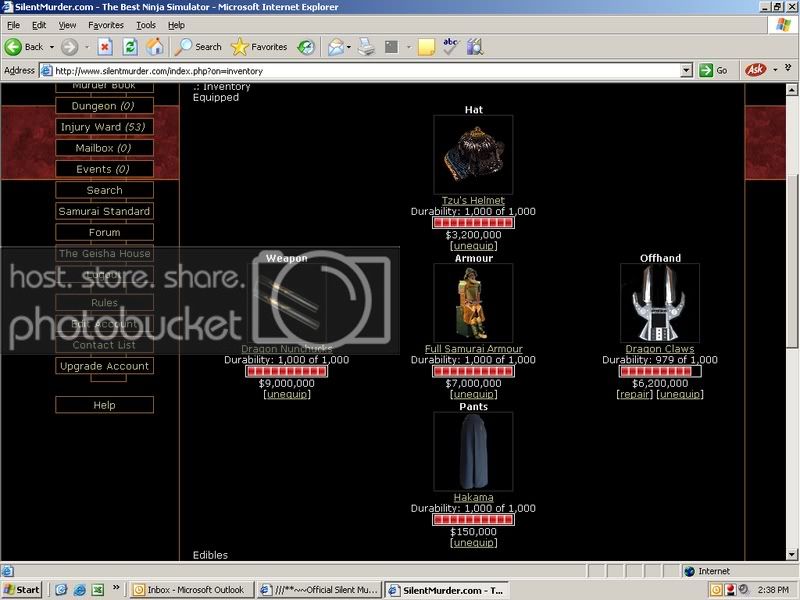Click Hakama durability bar
This screenshot has width=800, height=600.
473,520
